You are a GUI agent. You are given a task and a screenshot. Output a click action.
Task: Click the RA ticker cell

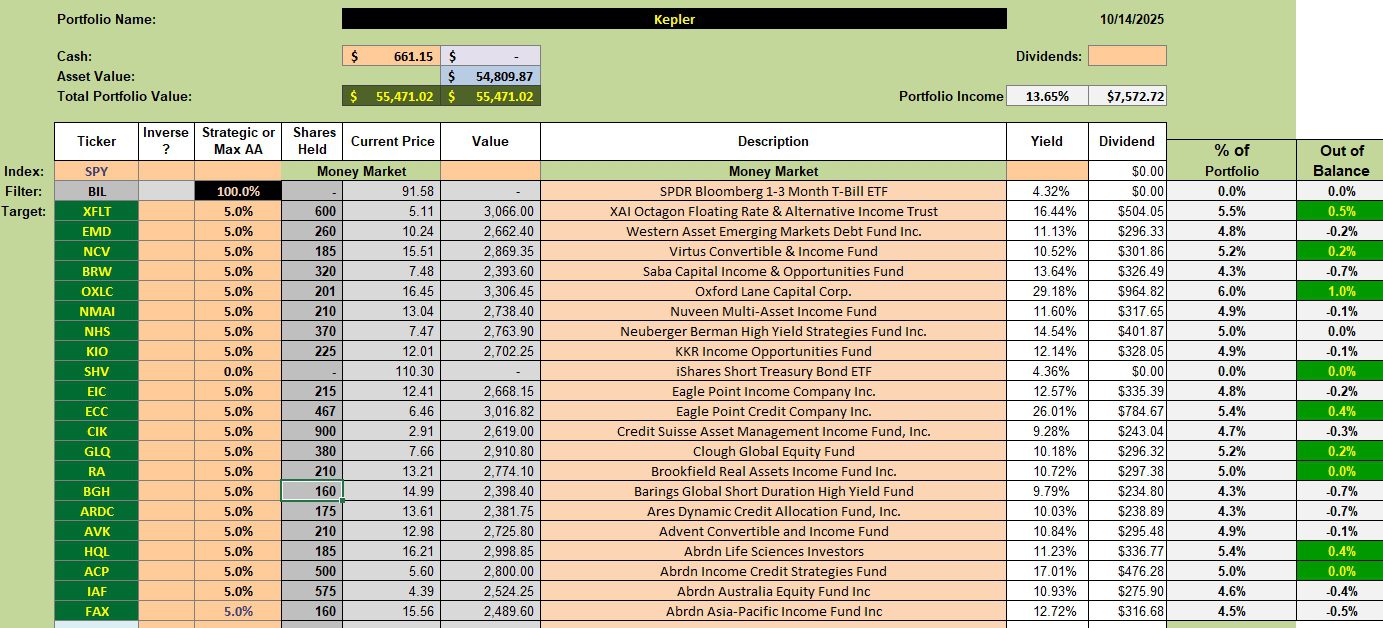(x=96, y=471)
